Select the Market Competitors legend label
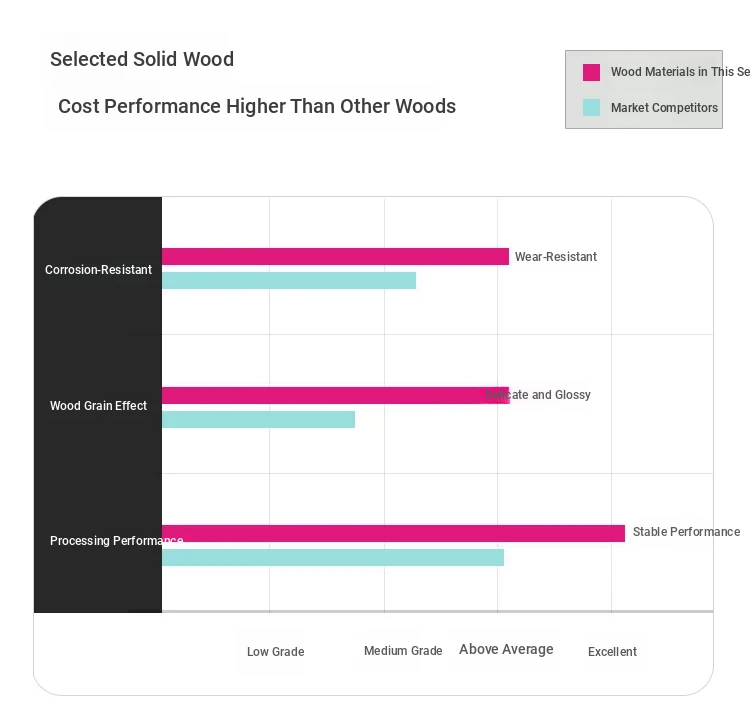 click(x=664, y=108)
